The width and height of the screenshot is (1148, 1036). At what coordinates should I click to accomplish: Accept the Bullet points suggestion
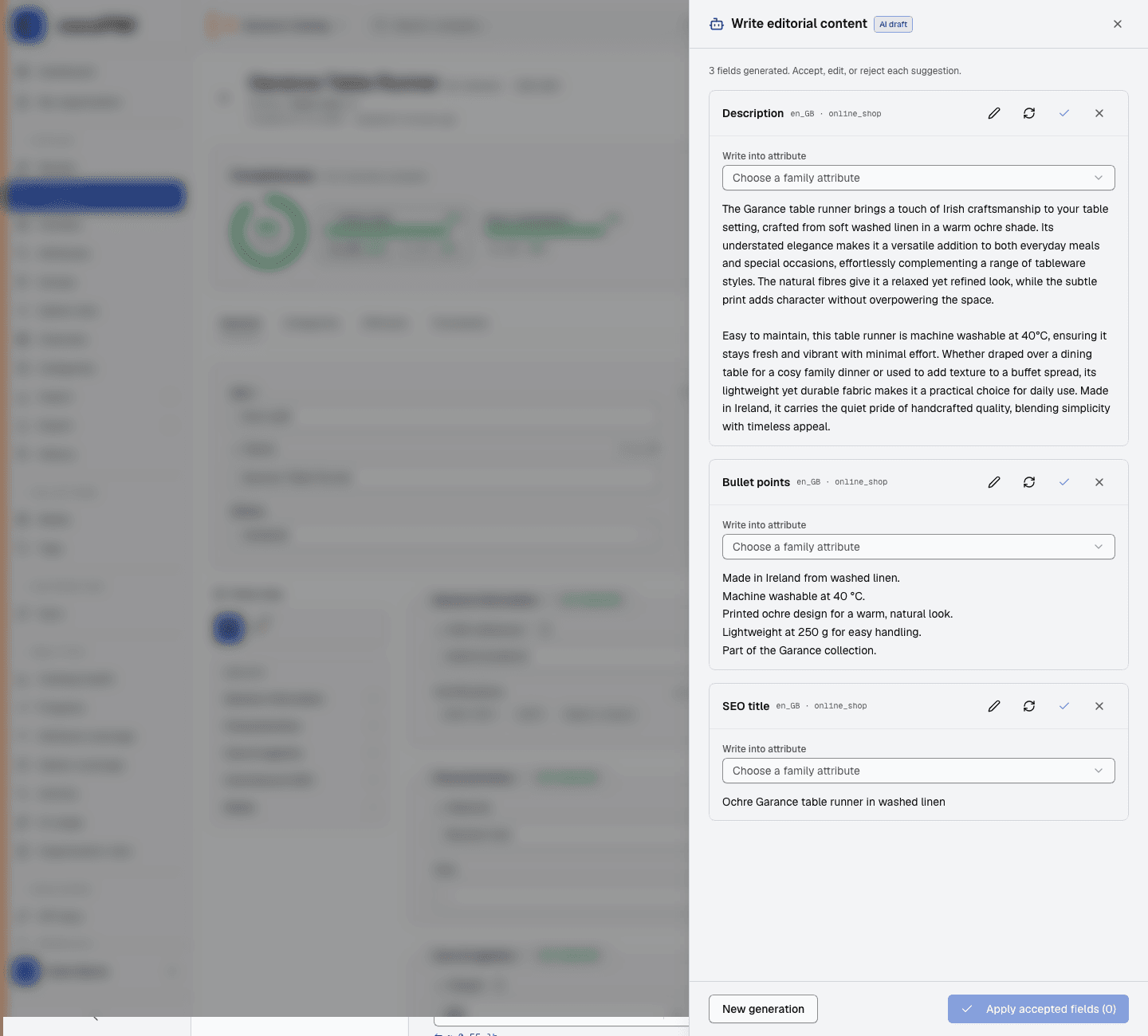(1064, 482)
